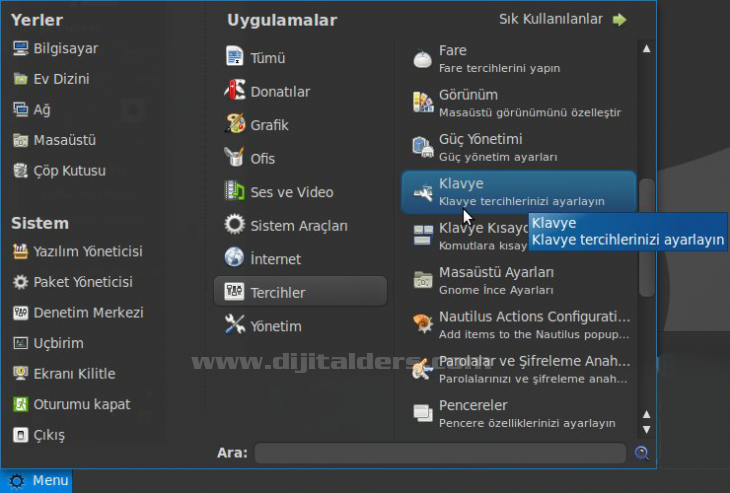Click "Gnome İnce Ayarları" text
The width and height of the screenshot is (730, 493).
[x=496, y=290]
